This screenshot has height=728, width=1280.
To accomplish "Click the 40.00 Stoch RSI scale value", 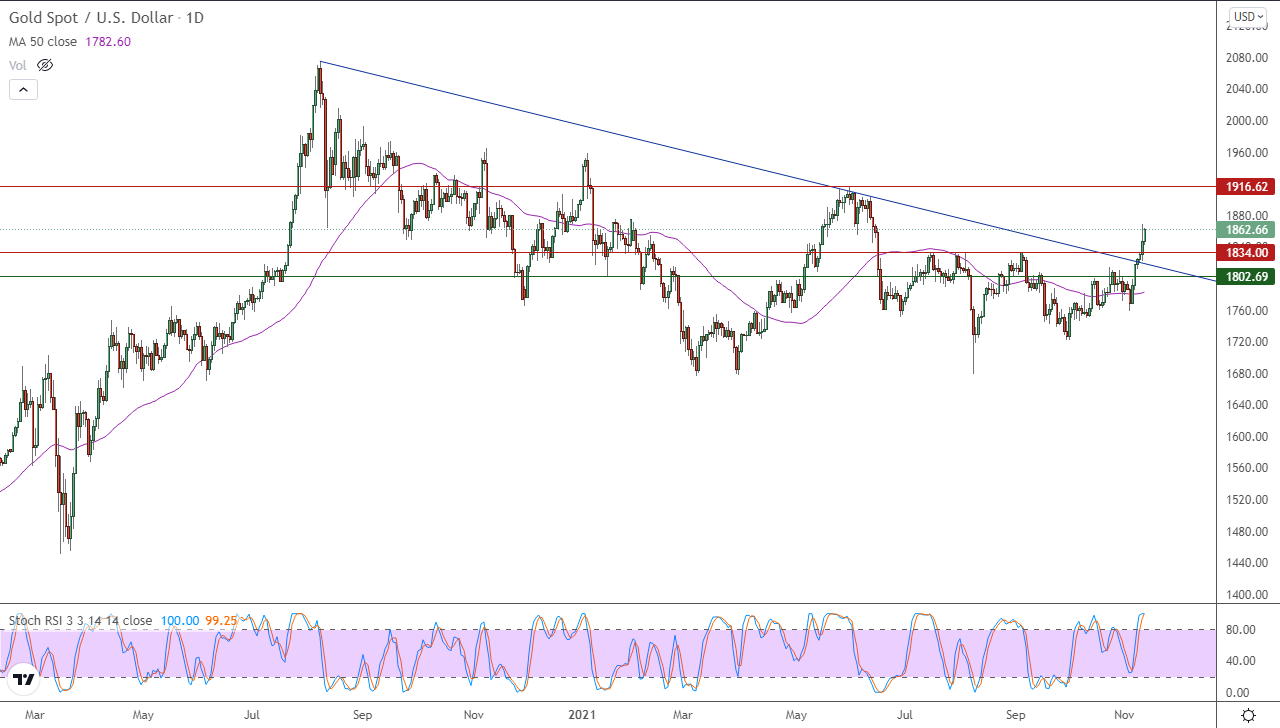I will [1240, 660].
